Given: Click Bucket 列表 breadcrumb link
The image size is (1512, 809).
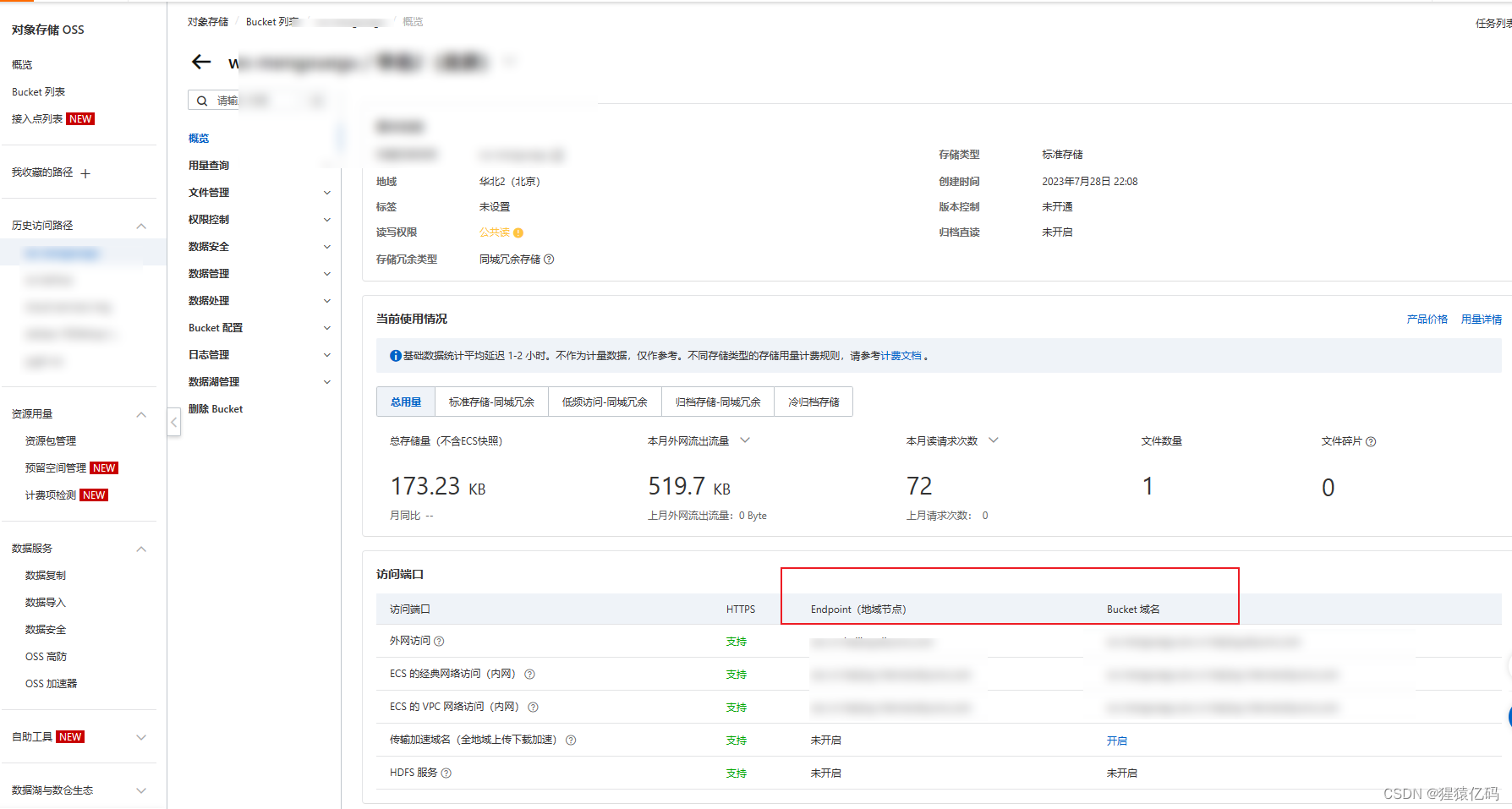Looking at the screenshot, I should pyautogui.click(x=272, y=22).
